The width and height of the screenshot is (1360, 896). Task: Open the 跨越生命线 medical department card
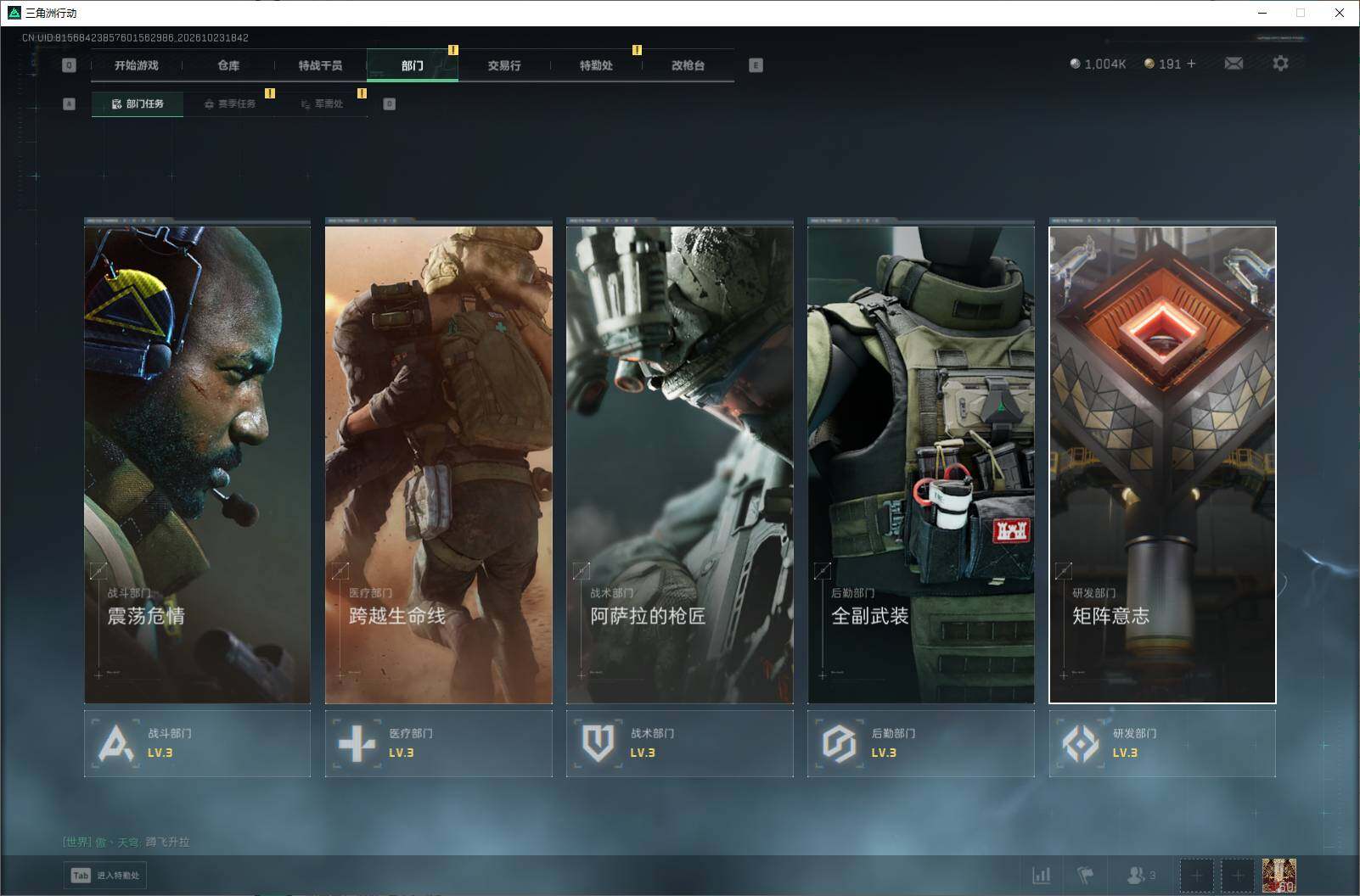pos(439,465)
